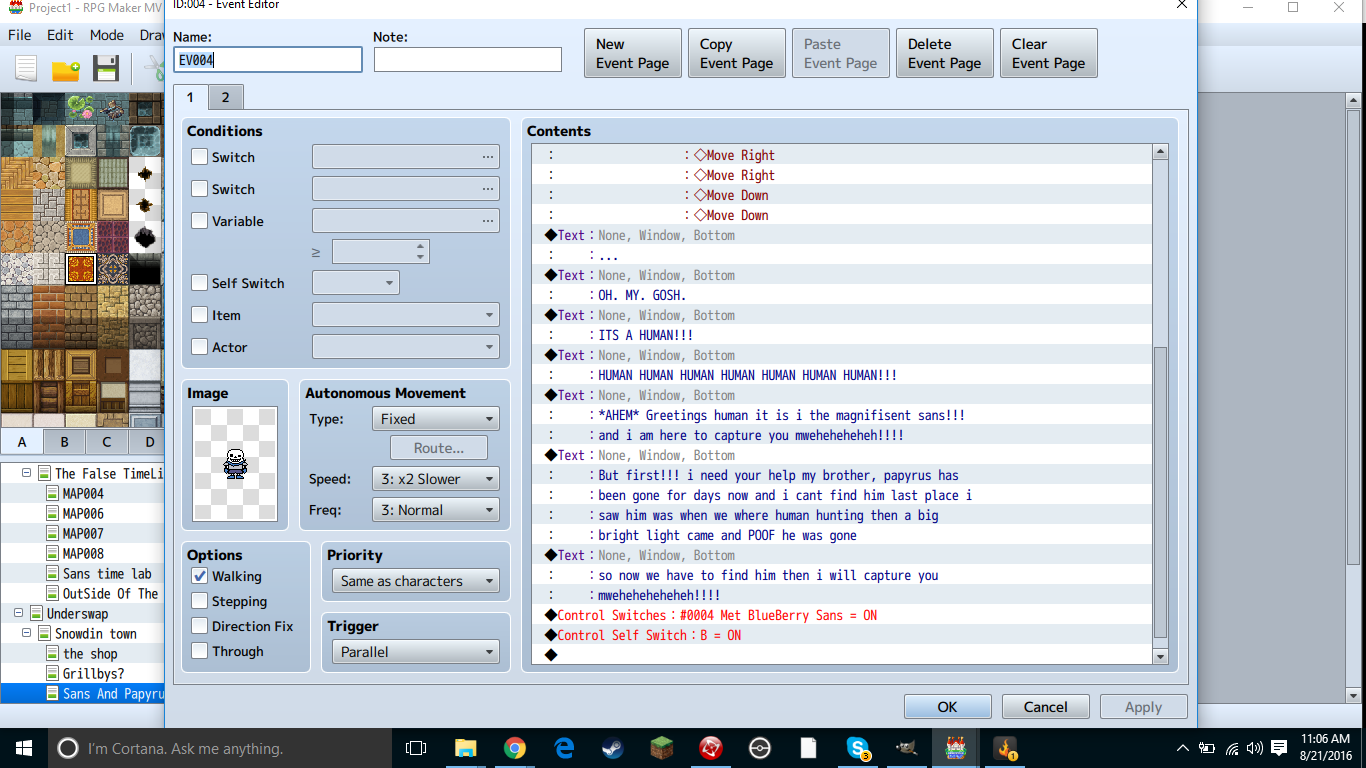Enable the Item condition checkbox
Screen dimensions: 1366x768
tap(199, 315)
